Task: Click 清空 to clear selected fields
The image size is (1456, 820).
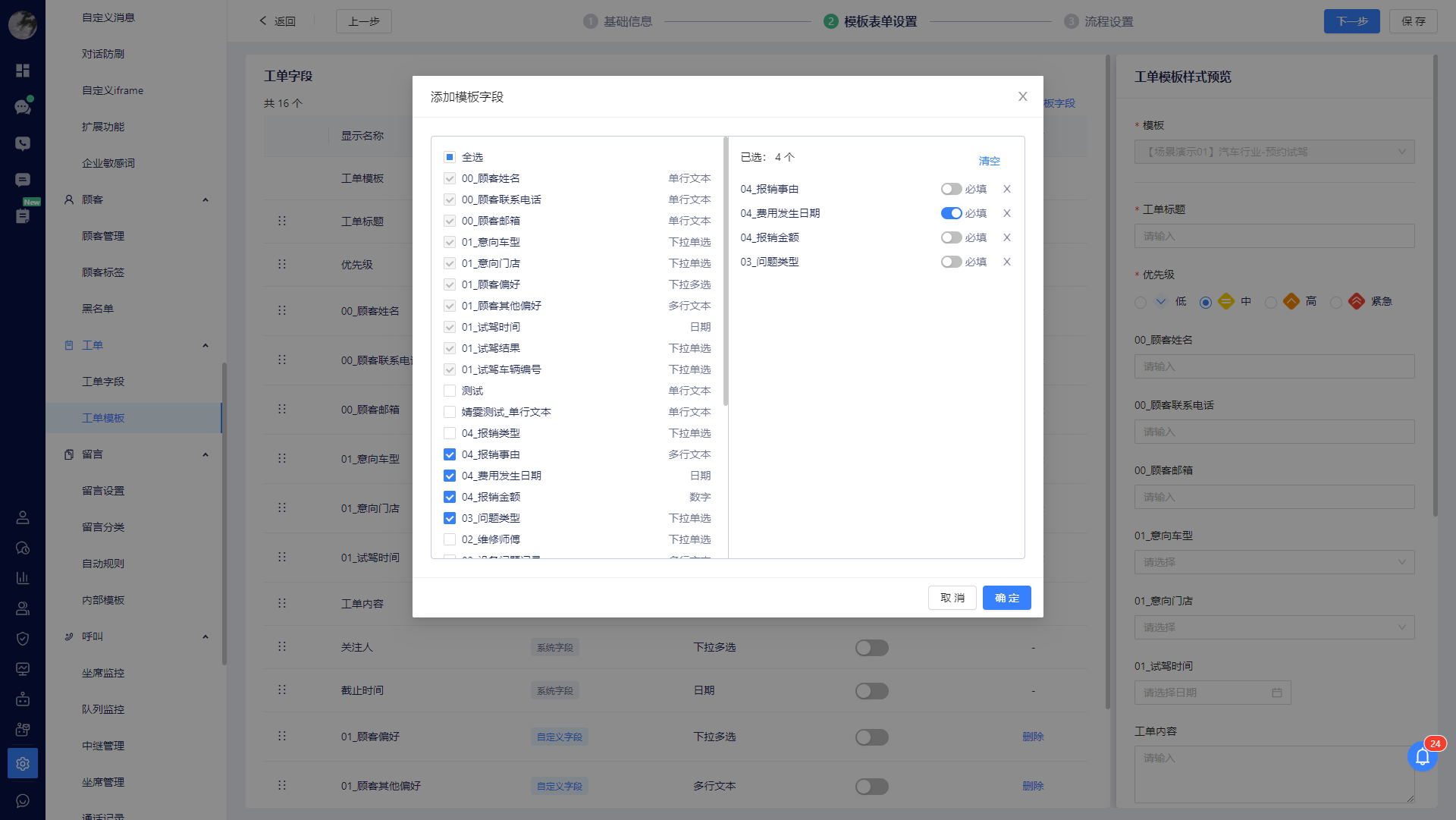Action: coord(989,161)
